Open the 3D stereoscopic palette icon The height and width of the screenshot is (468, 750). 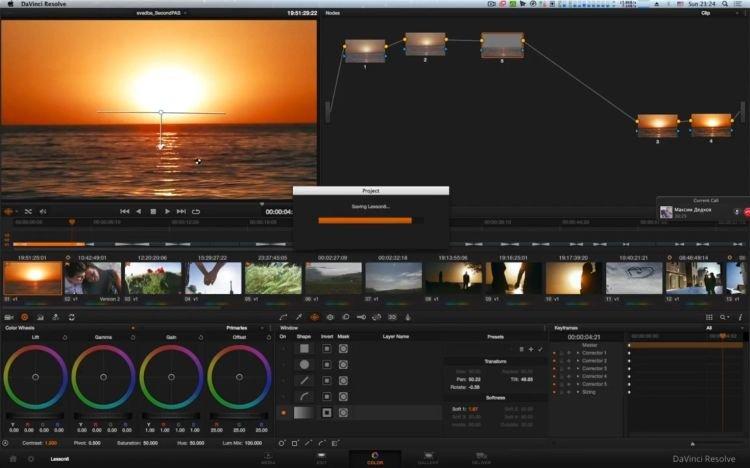(392, 317)
